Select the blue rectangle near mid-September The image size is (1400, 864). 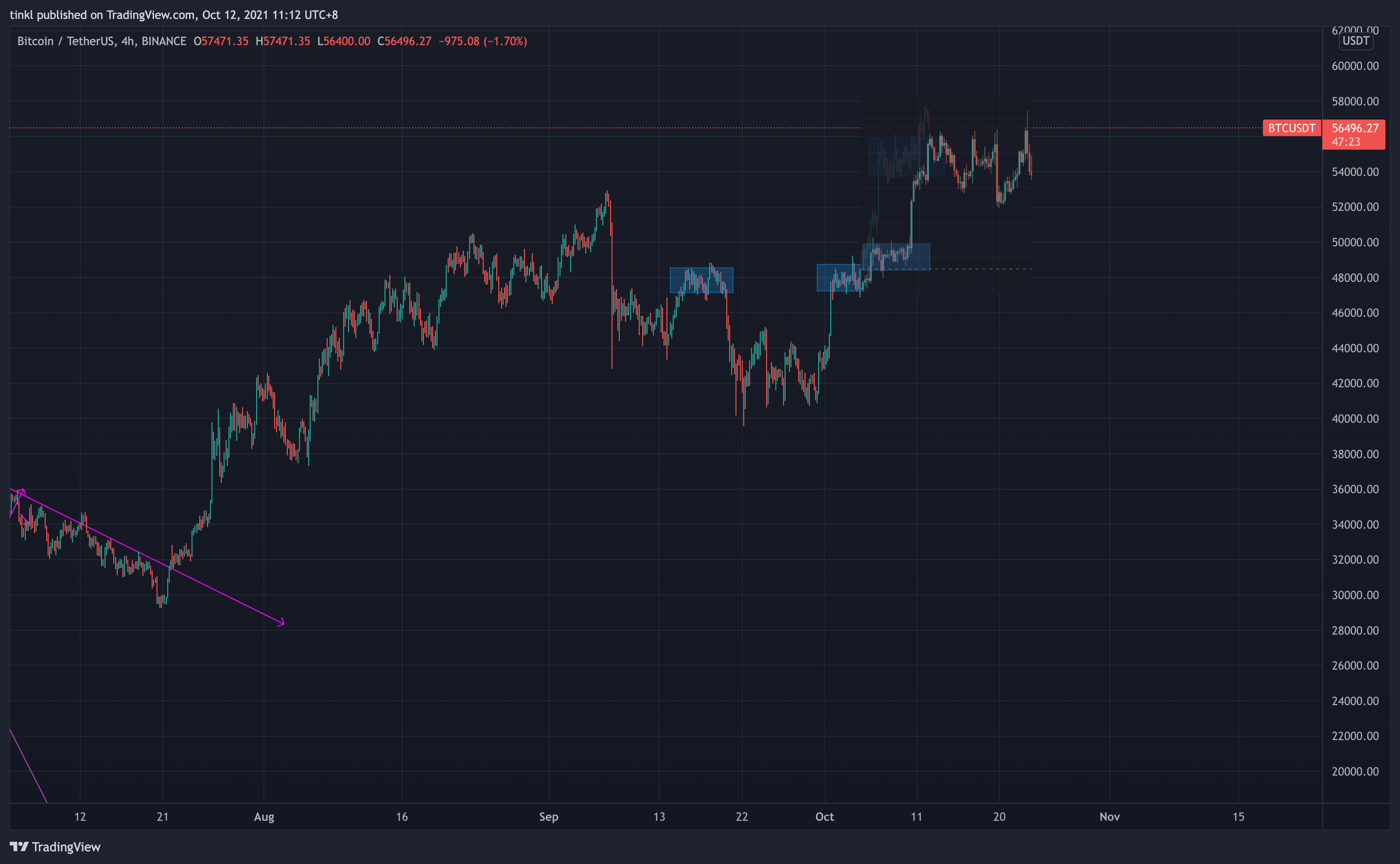tap(701, 280)
